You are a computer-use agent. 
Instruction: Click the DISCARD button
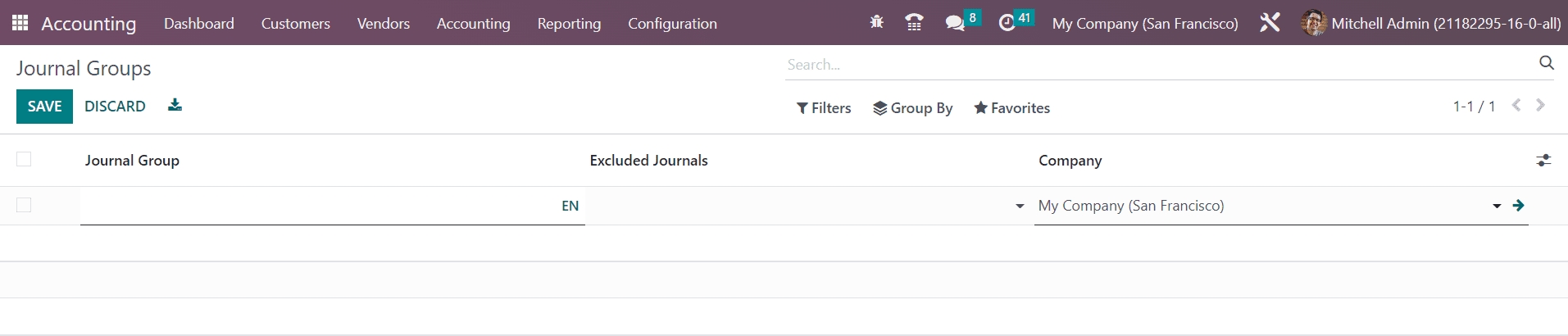[x=115, y=107]
